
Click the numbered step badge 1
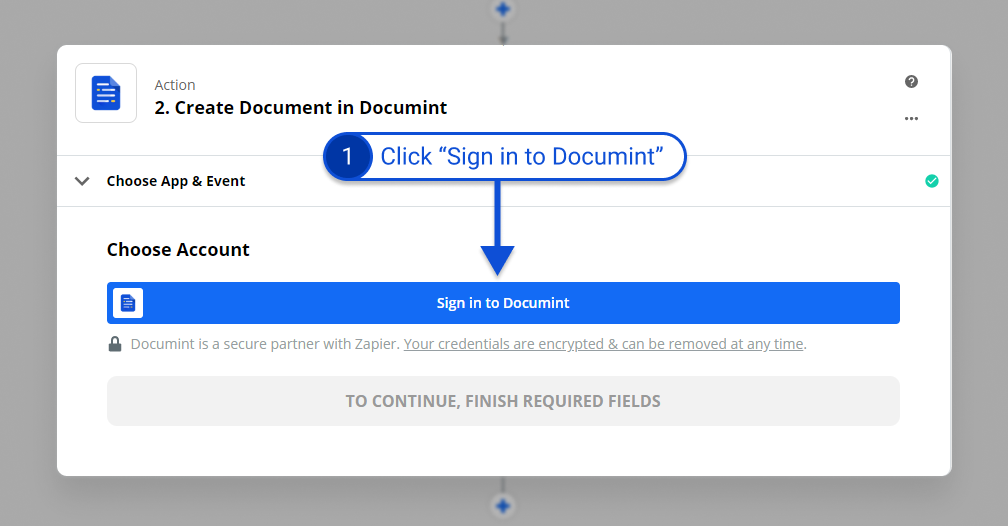click(x=348, y=157)
